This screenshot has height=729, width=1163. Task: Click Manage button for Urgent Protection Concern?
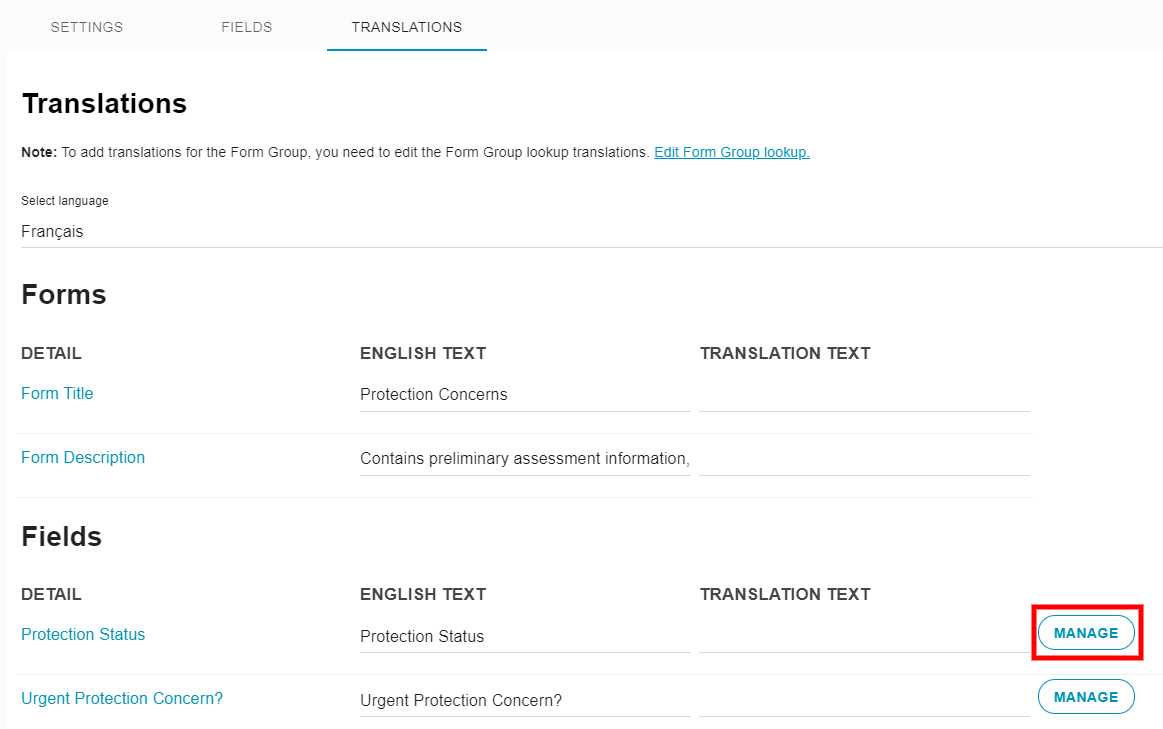[1086, 697]
